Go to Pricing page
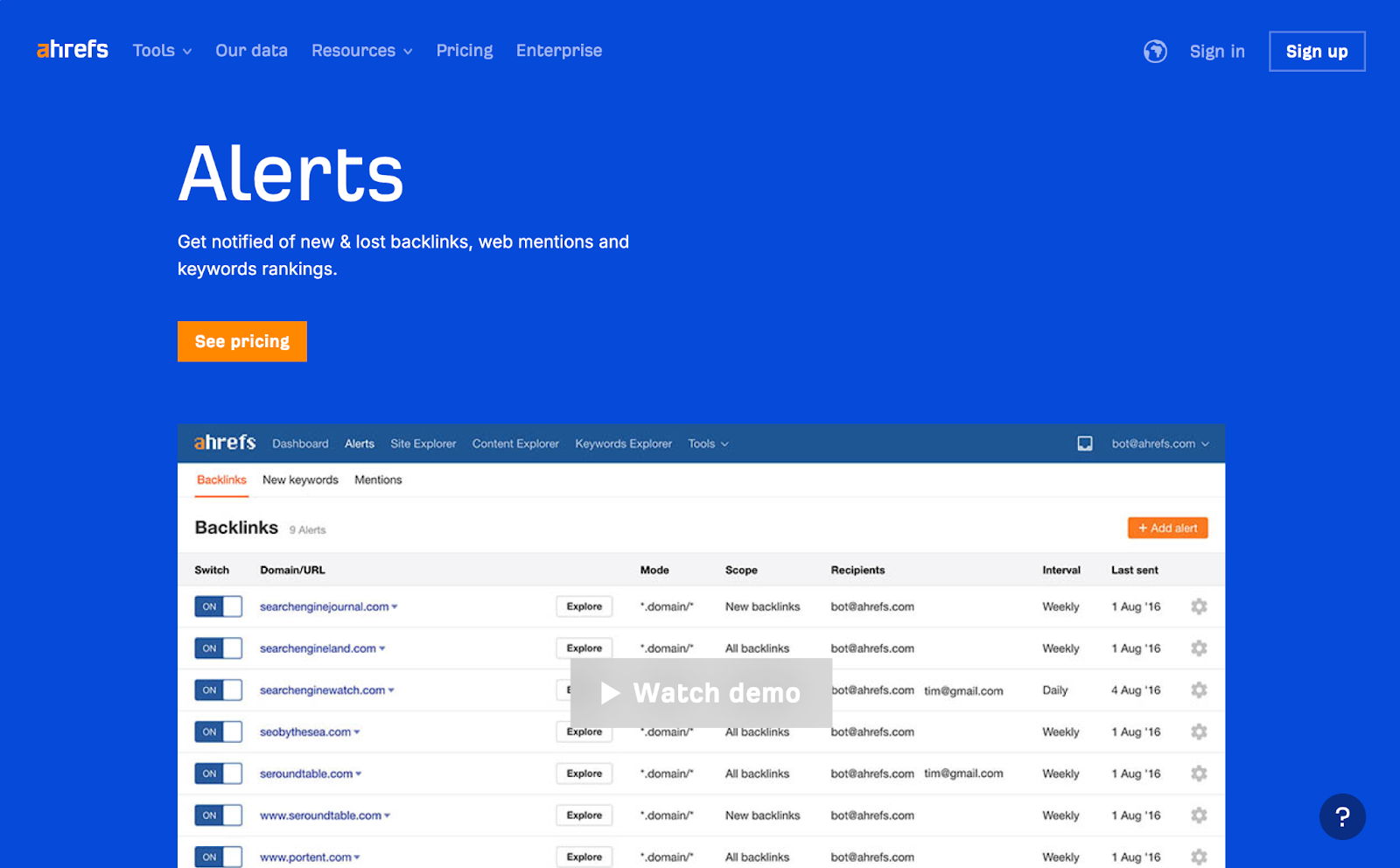 465,51
